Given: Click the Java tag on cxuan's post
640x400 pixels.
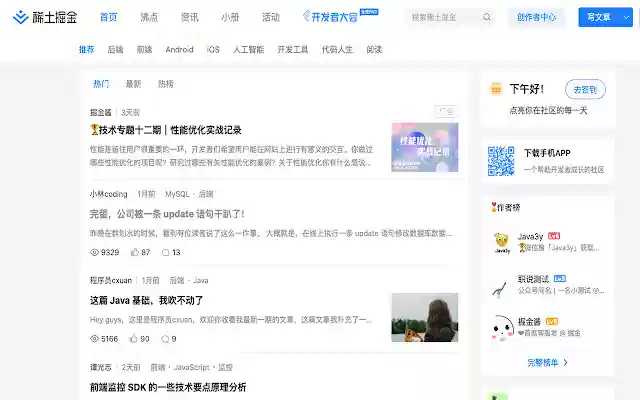Looking at the screenshot, I should coord(200,280).
